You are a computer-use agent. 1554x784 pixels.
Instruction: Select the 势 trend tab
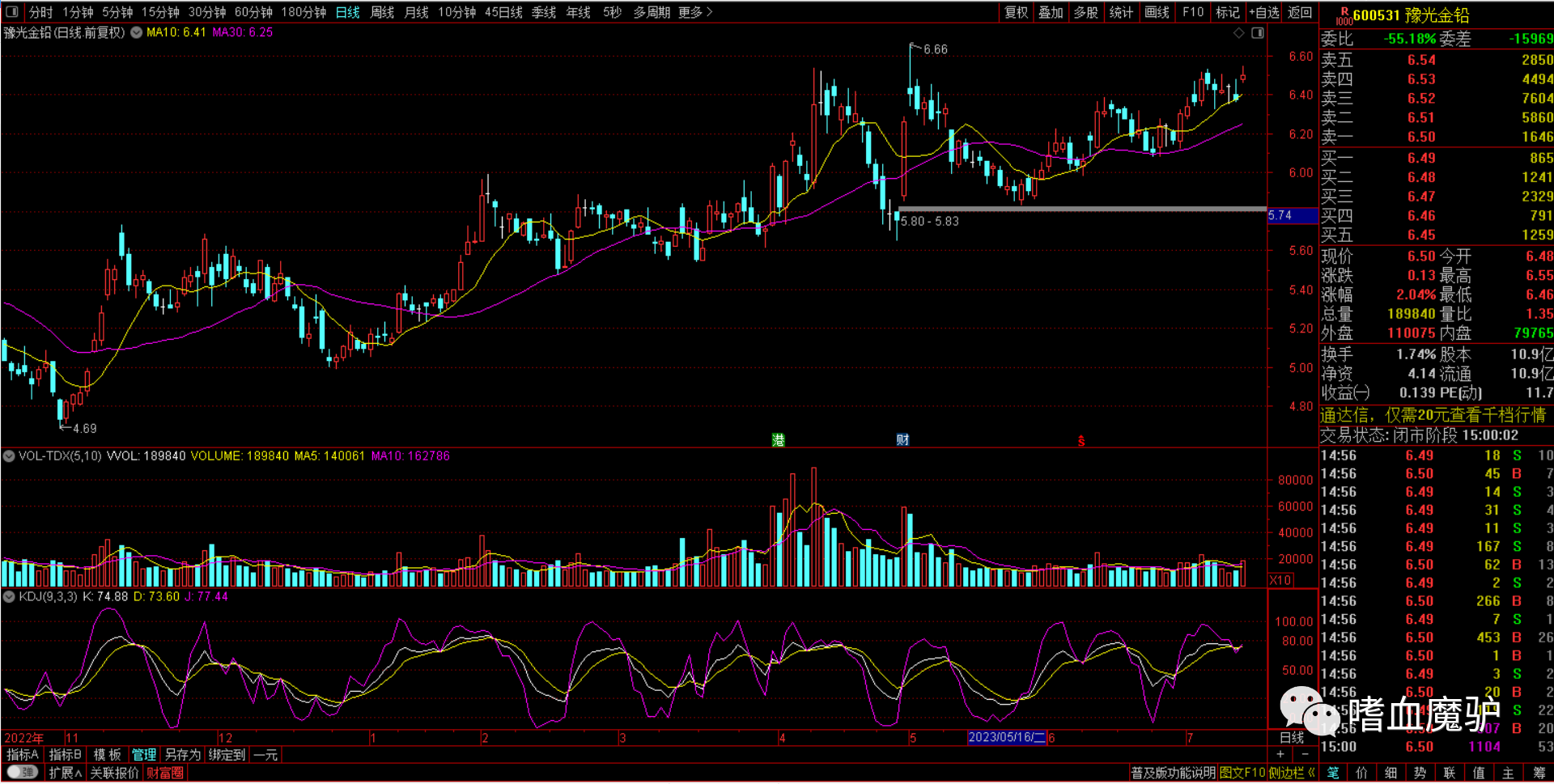1420,773
